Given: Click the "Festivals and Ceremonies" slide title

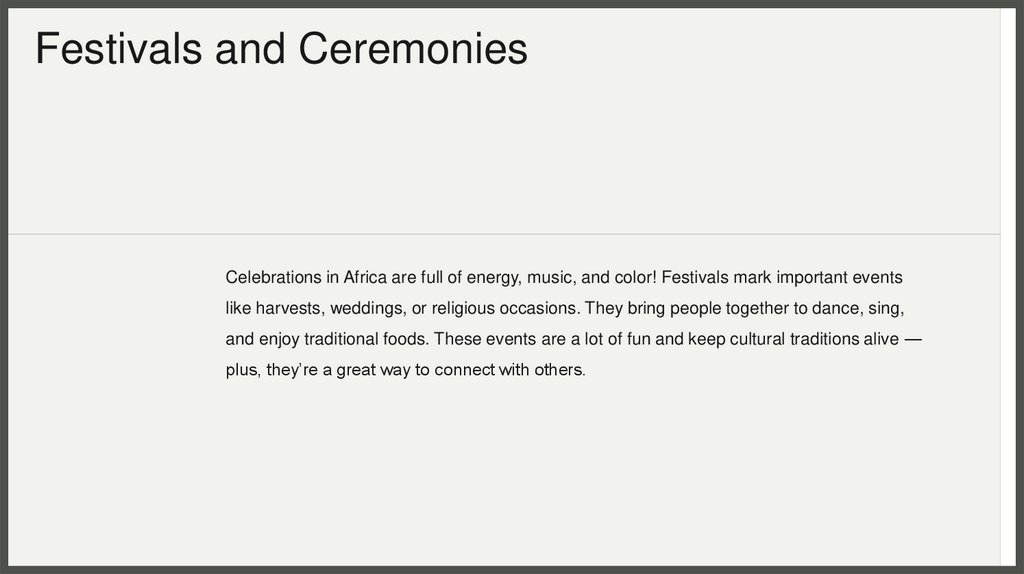Looking at the screenshot, I should click(x=281, y=49).
